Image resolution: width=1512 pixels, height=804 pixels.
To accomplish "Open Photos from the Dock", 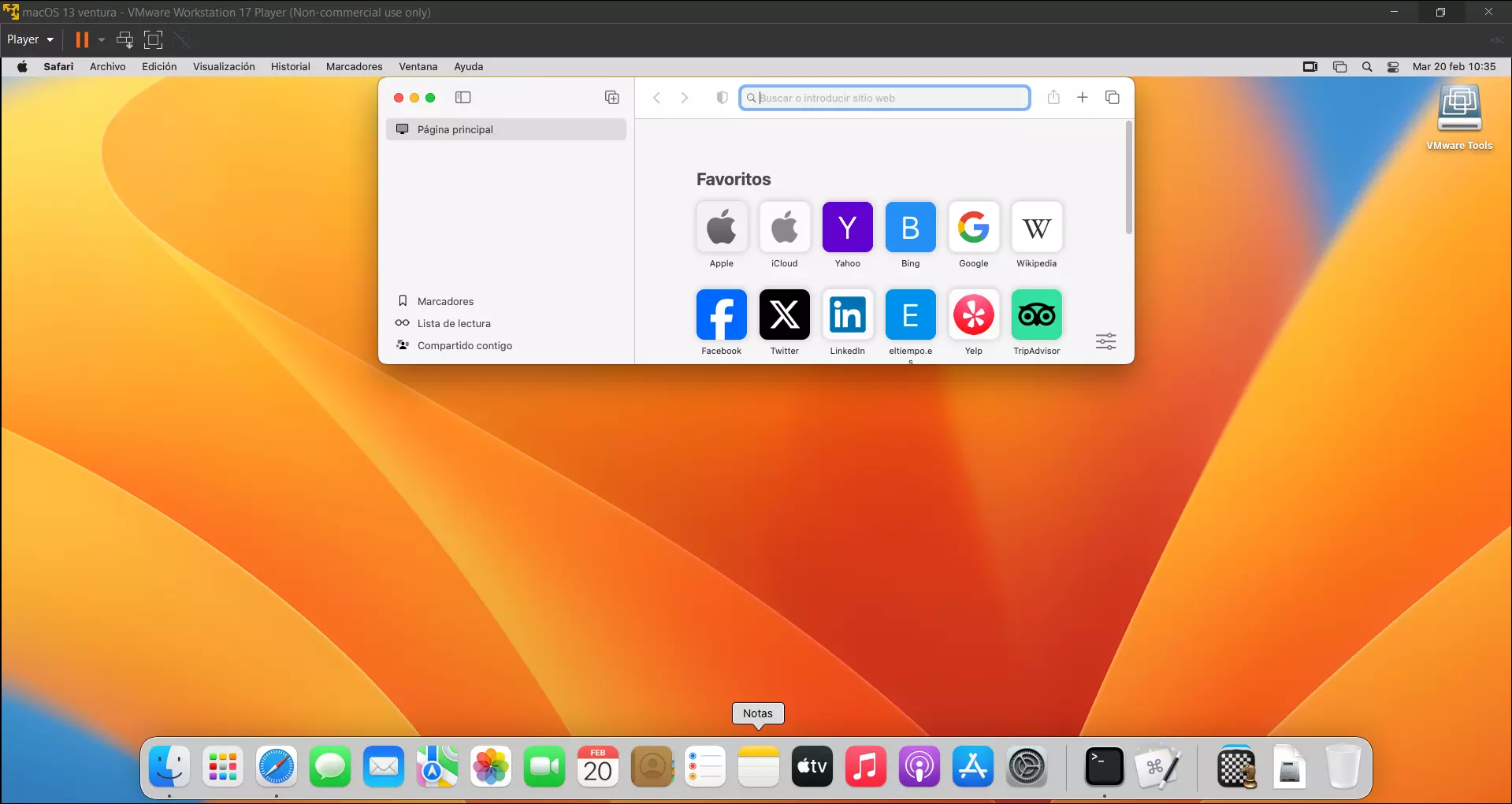I will pyautogui.click(x=491, y=766).
